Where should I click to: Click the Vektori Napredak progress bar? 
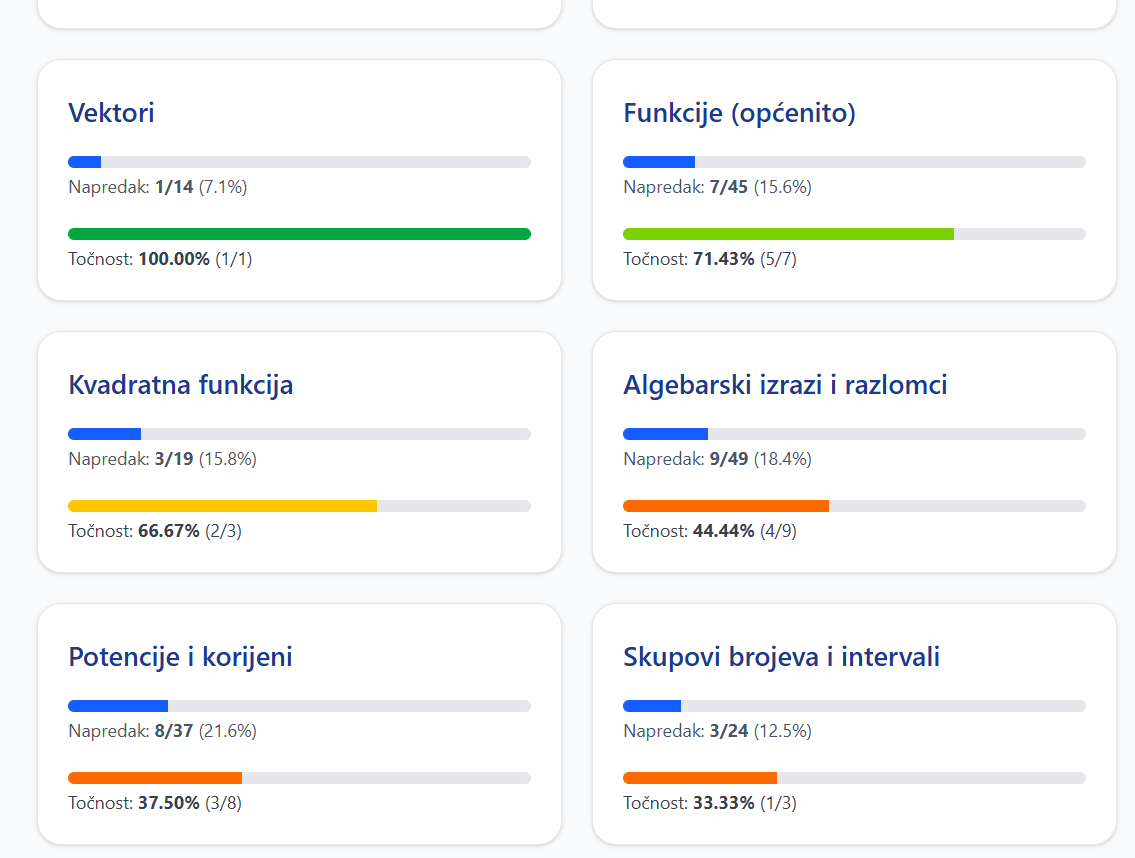point(299,161)
